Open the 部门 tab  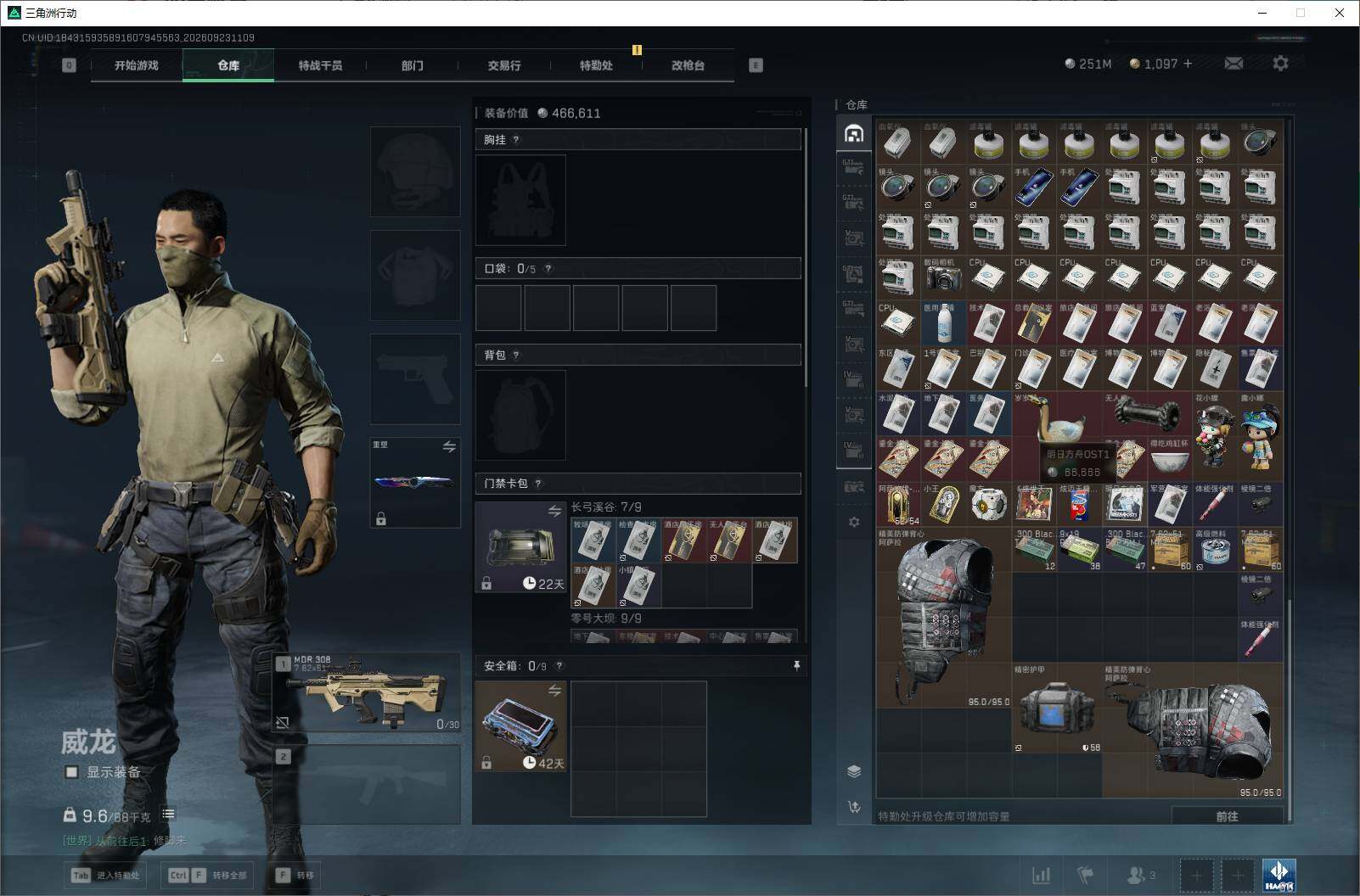(x=413, y=65)
